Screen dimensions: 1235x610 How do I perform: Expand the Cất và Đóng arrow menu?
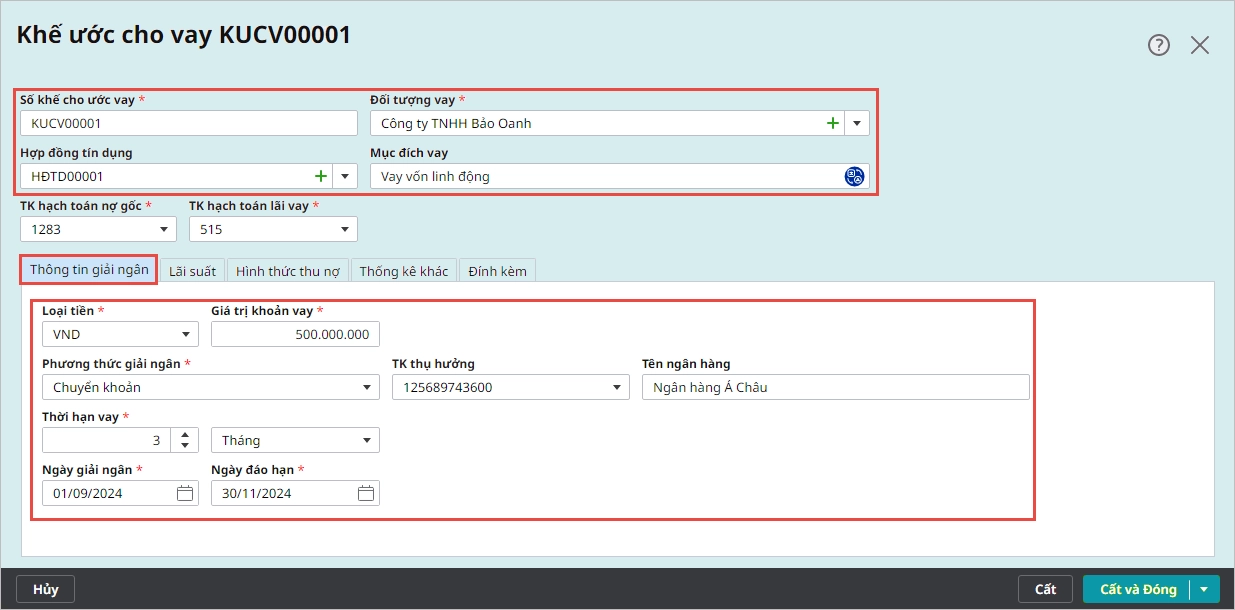[1206, 589]
